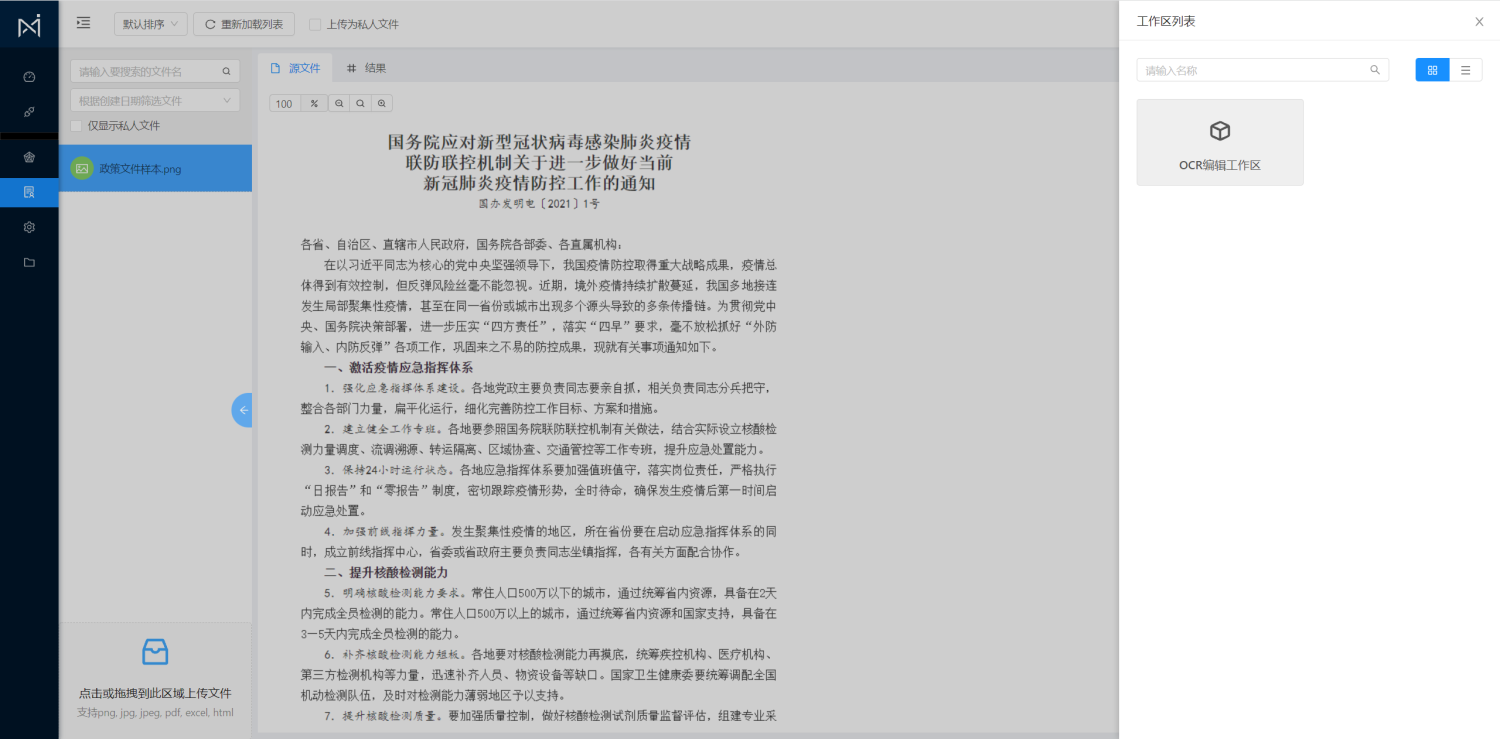Click supported formats text 支持png, jpg, jpeg, pdf
The width and height of the screenshot is (1500, 739).
(155, 713)
